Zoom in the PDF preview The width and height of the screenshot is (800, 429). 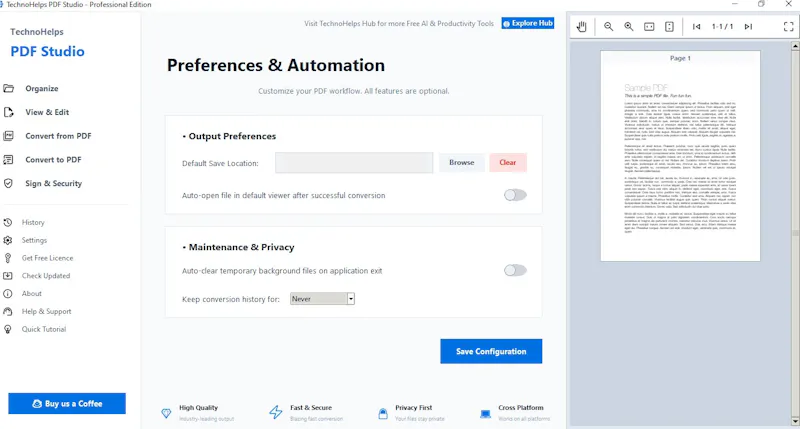[x=629, y=27]
